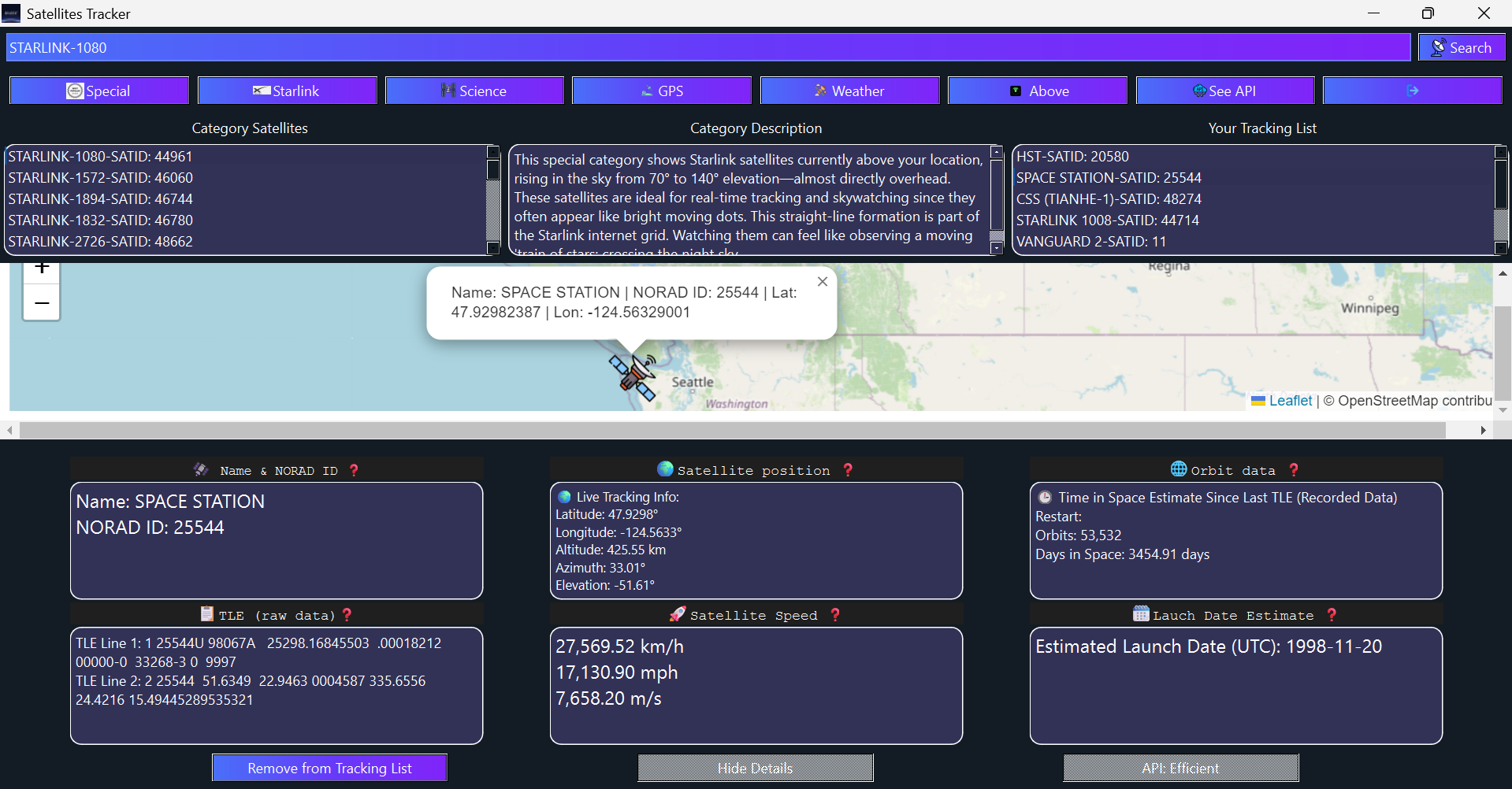Click the Winnipeg label on the map
Viewport: 1512px width, 789px height.
pyautogui.click(x=1369, y=308)
